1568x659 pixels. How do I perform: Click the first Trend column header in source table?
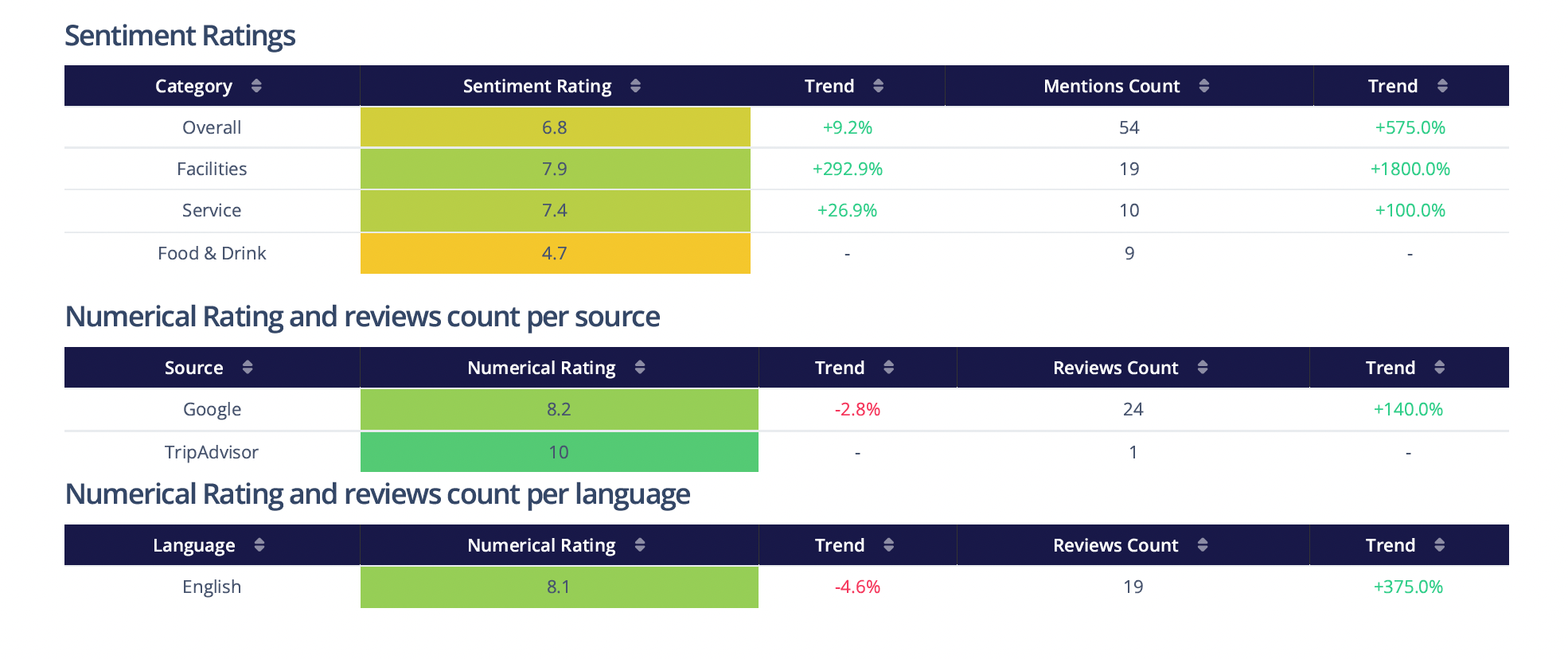(x=840, y=368)
